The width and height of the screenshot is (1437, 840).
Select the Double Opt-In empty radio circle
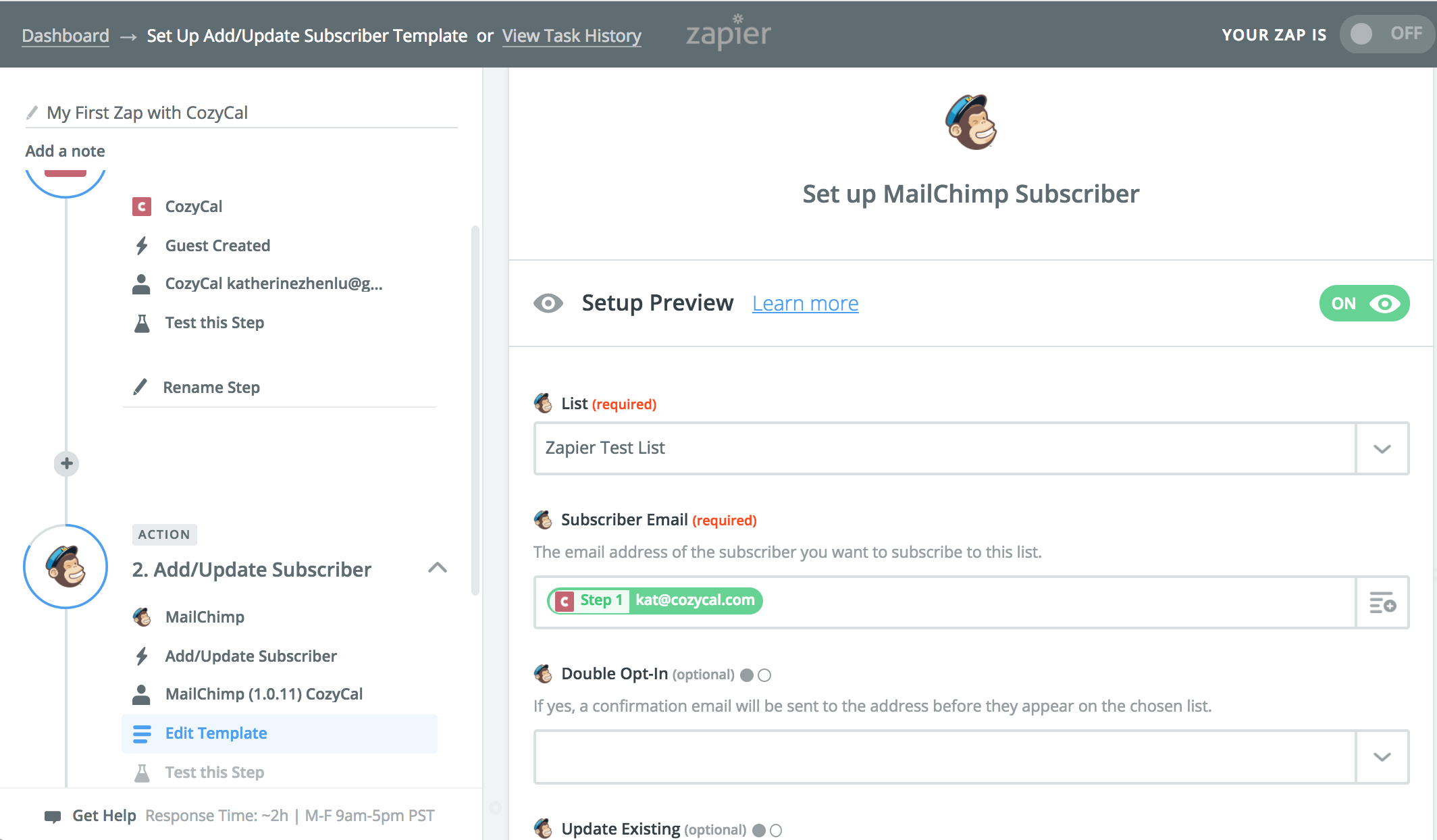click(764, 675)
